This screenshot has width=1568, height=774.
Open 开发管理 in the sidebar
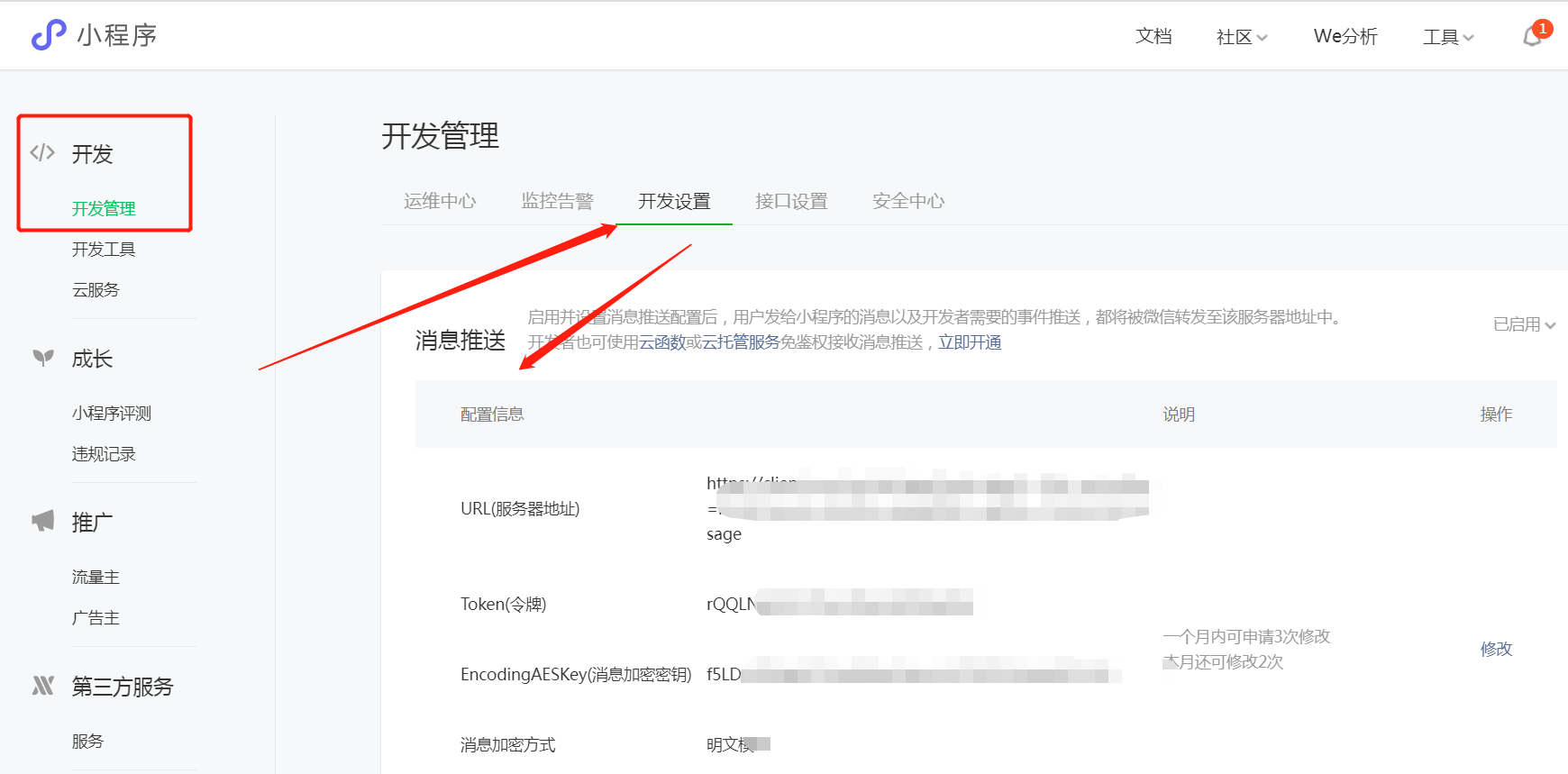[104, 208]
